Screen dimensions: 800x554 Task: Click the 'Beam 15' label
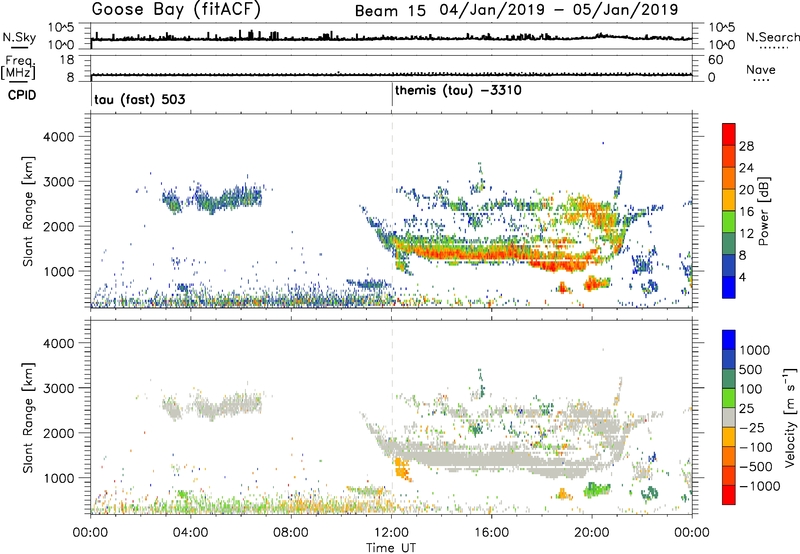point(390,10)
